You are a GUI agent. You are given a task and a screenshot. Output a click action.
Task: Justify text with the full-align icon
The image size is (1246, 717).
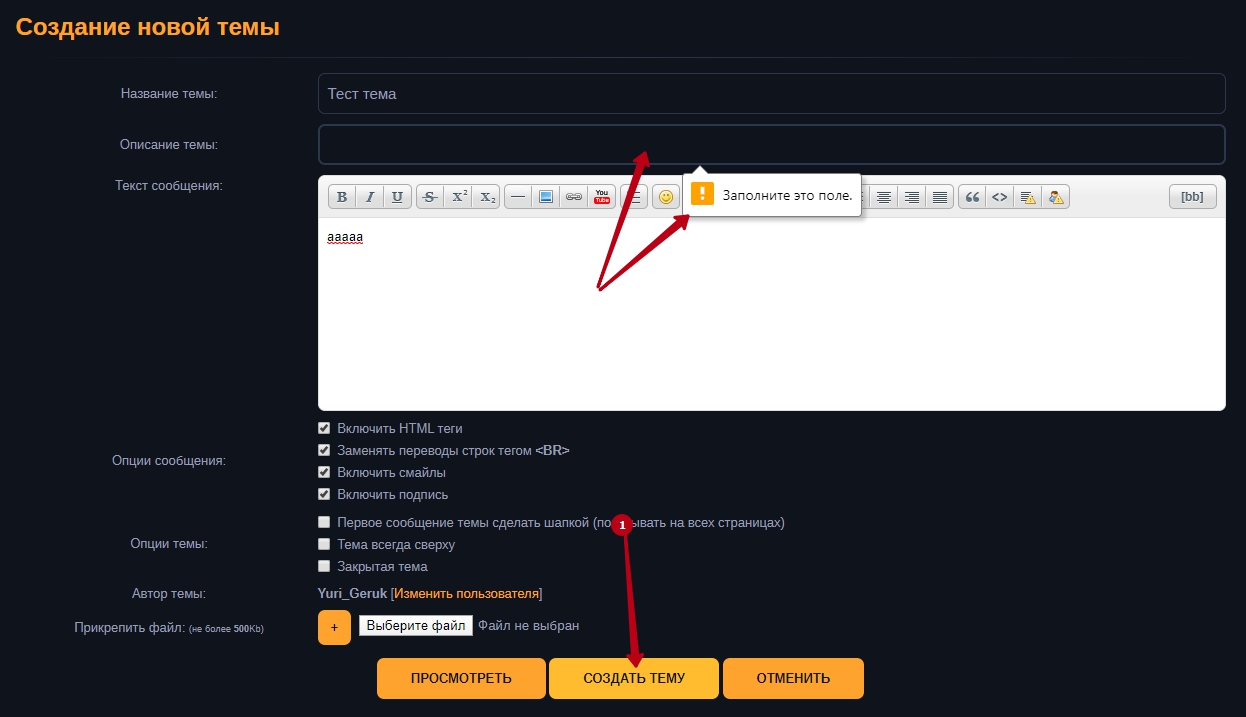(939, 197)
